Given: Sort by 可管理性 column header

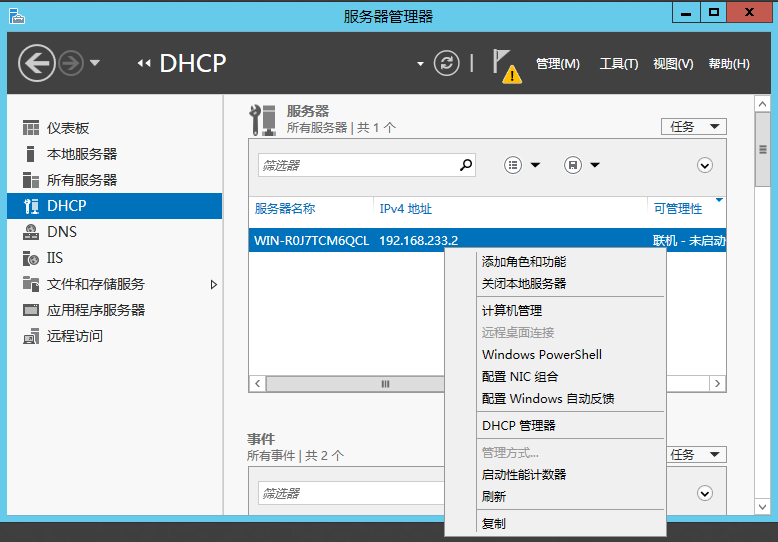Looking at the screenshot, I should (678, 208).
